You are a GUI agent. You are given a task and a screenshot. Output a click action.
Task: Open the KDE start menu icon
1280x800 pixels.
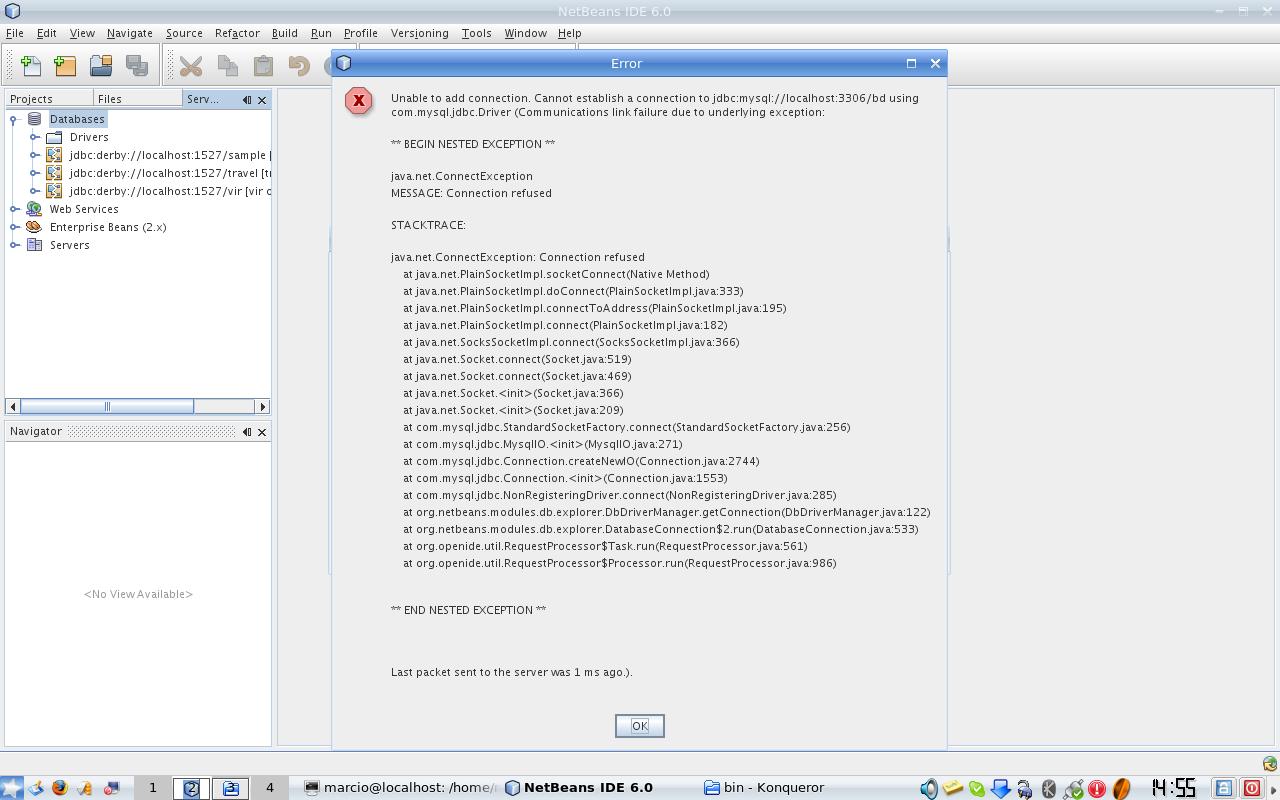[11, 788]
